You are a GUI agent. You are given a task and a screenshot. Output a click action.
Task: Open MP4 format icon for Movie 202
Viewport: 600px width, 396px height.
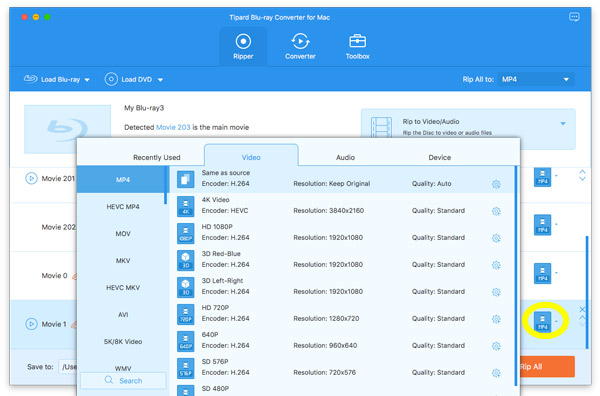[x=542, y=225]
